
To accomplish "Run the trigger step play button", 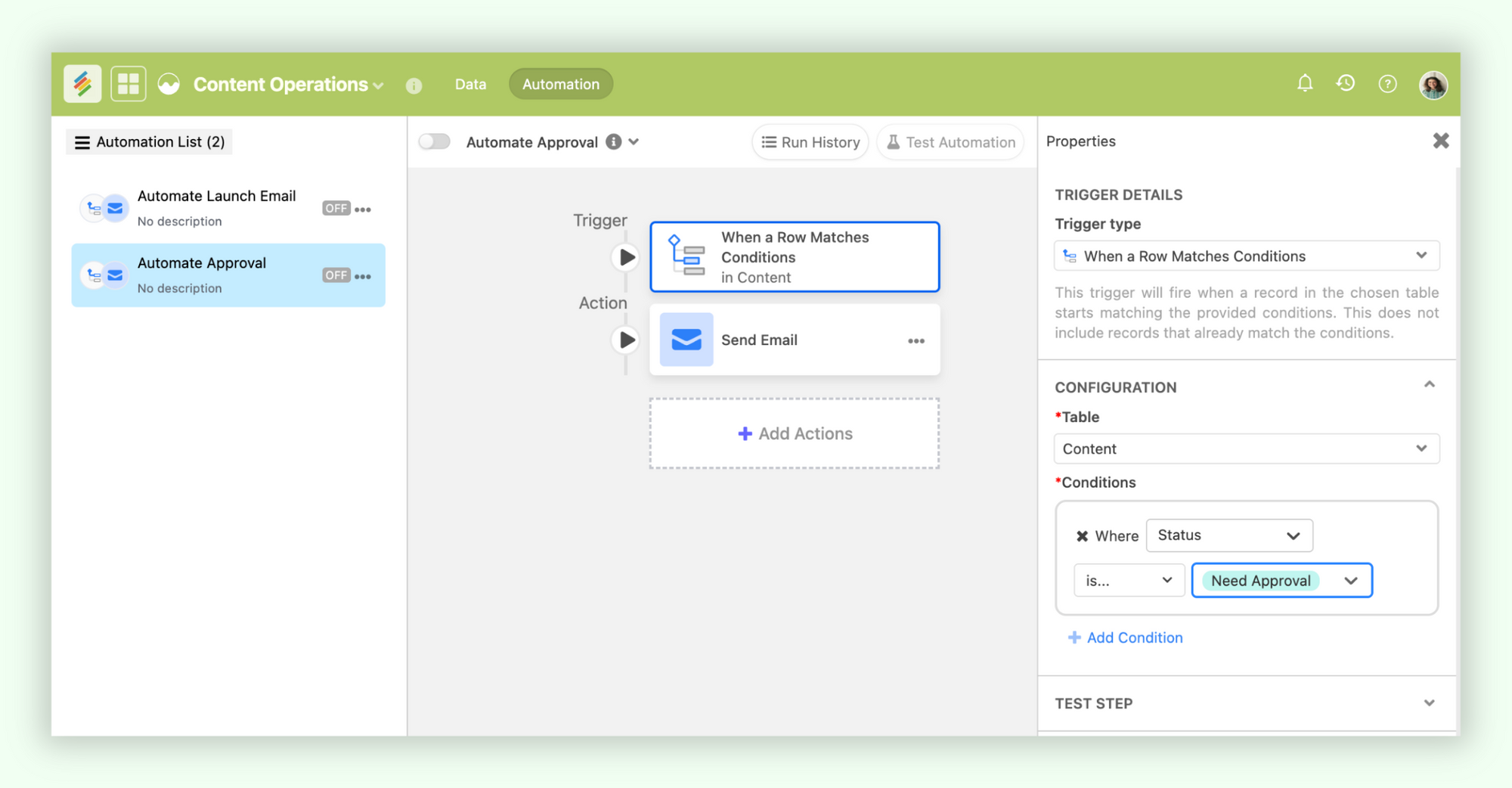I will point(626,258).
